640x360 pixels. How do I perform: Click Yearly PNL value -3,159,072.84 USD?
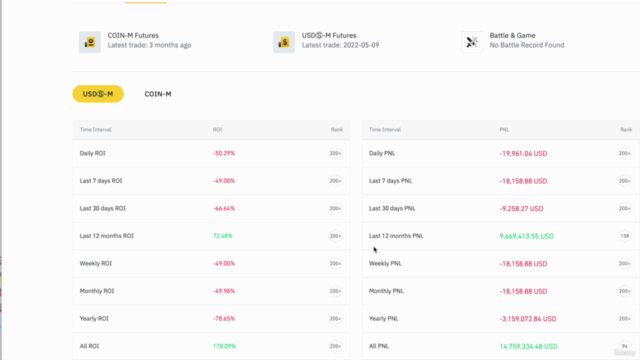click(528, 319)
